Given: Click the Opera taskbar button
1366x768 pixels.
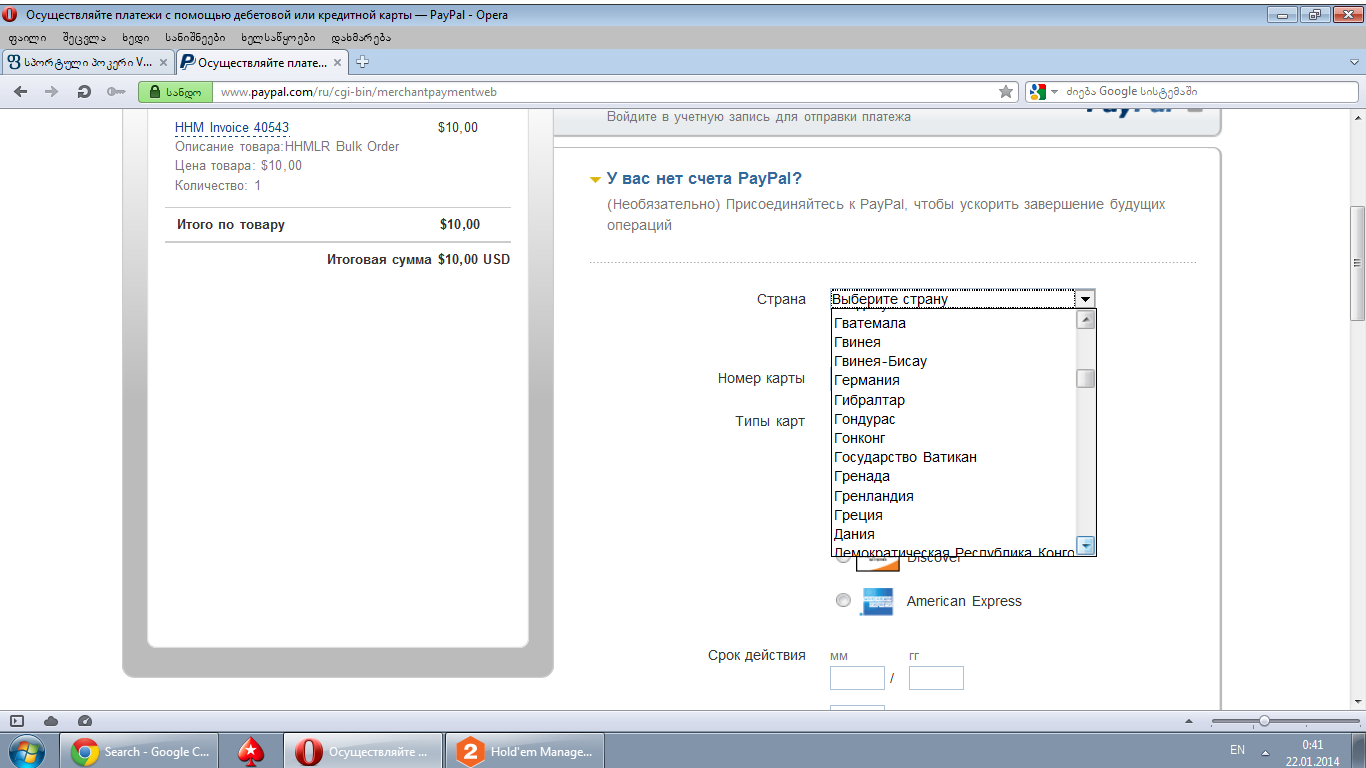Looking at the screenshot, I should (x=363, y=751).
